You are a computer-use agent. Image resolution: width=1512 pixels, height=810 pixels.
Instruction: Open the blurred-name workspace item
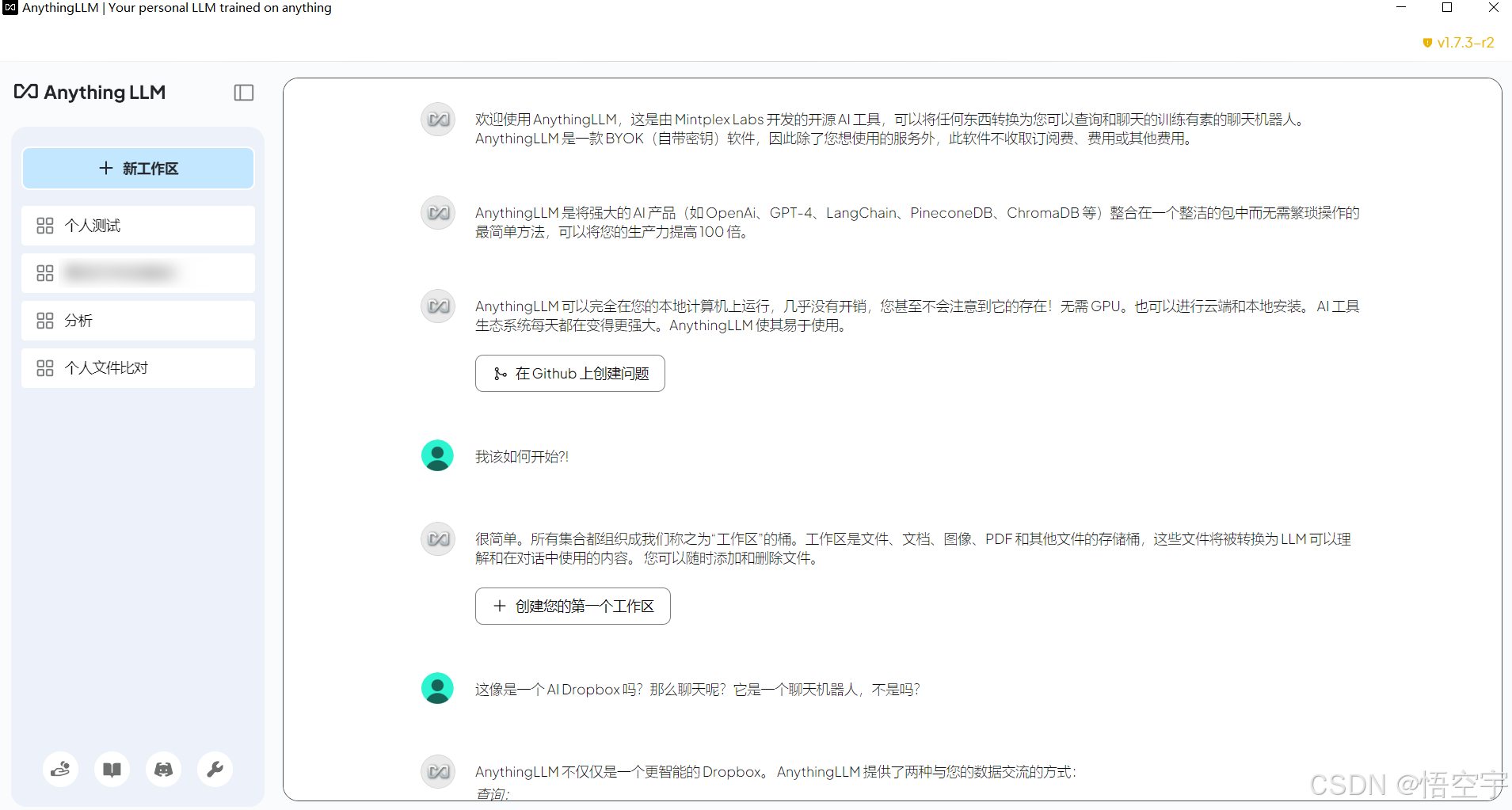tap(138, 273)
